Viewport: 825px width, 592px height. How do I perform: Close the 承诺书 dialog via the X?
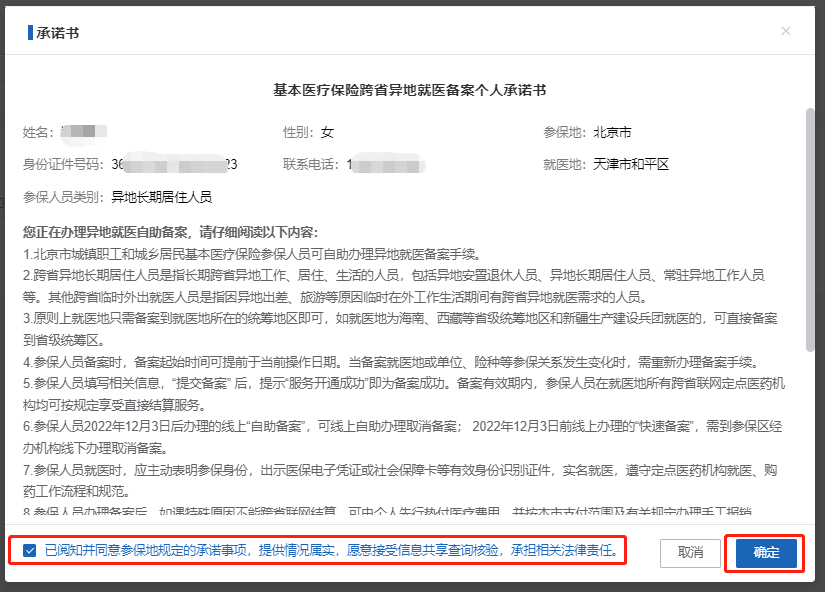pos(786,31)
